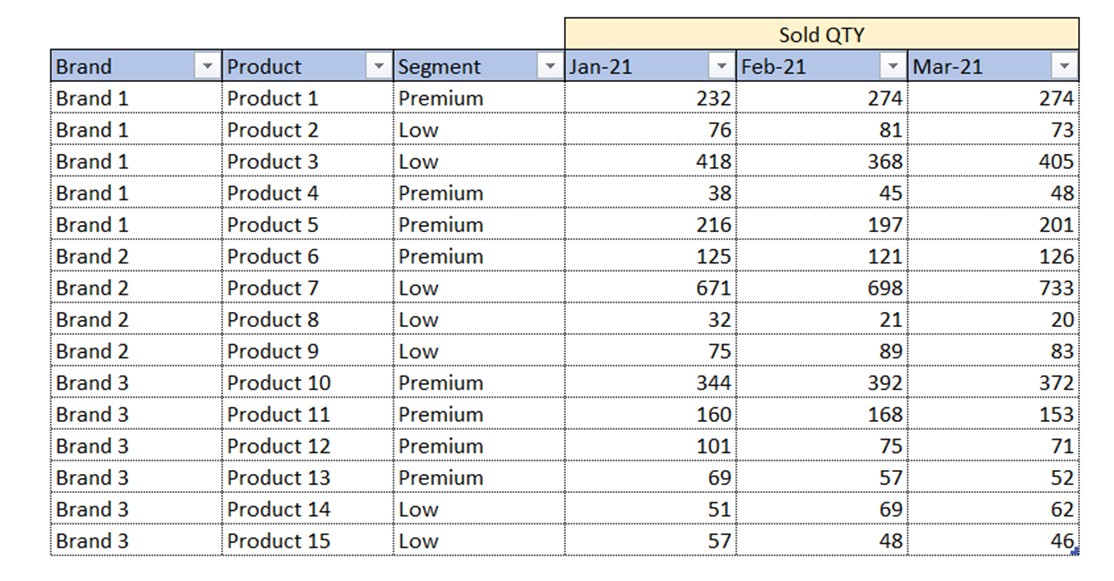The image size is (1114, 581).
Task: Click the Segment cell for Product 14
Action: (x=479, y=509)
